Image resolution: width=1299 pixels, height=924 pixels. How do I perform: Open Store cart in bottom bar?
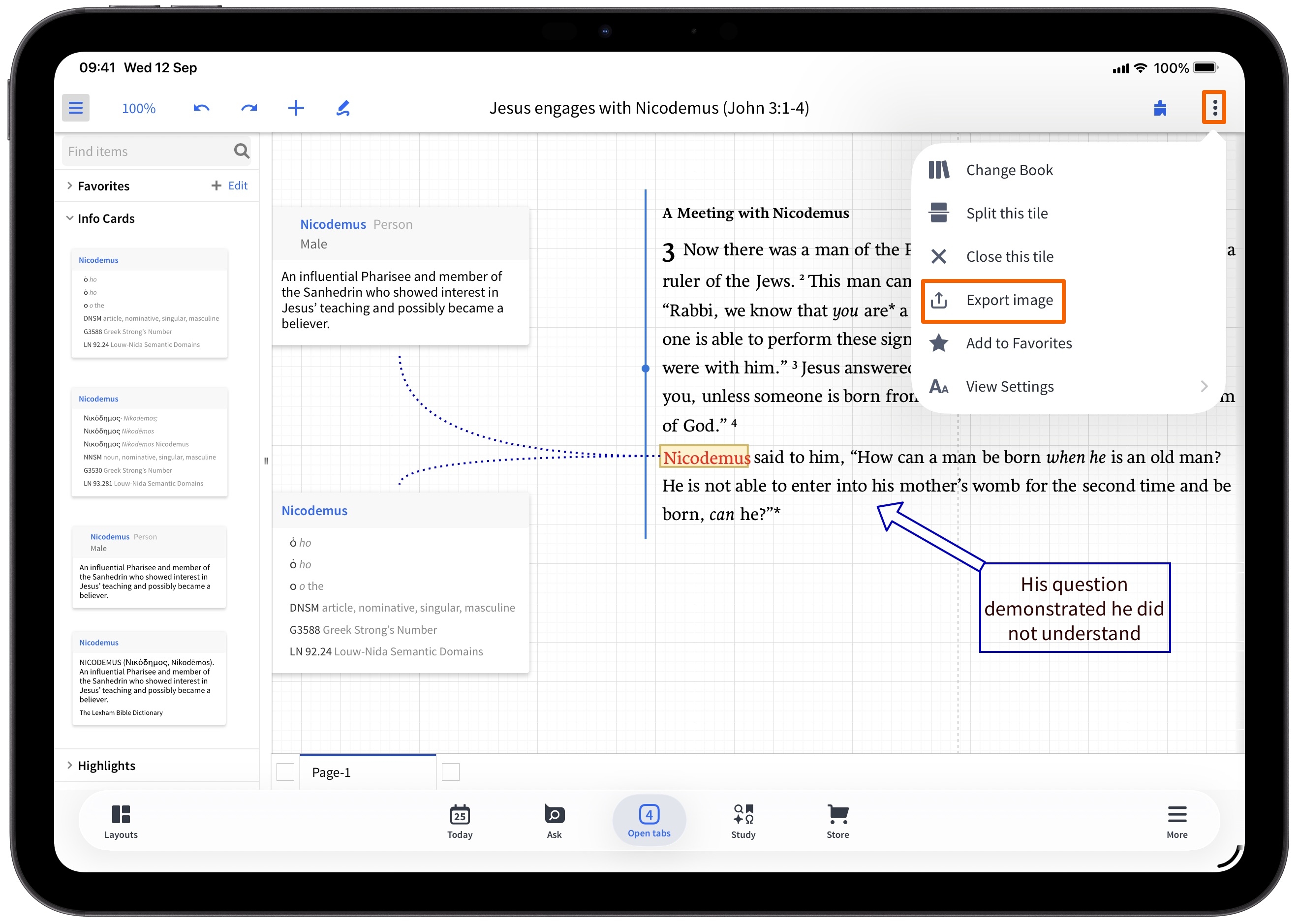837,822
